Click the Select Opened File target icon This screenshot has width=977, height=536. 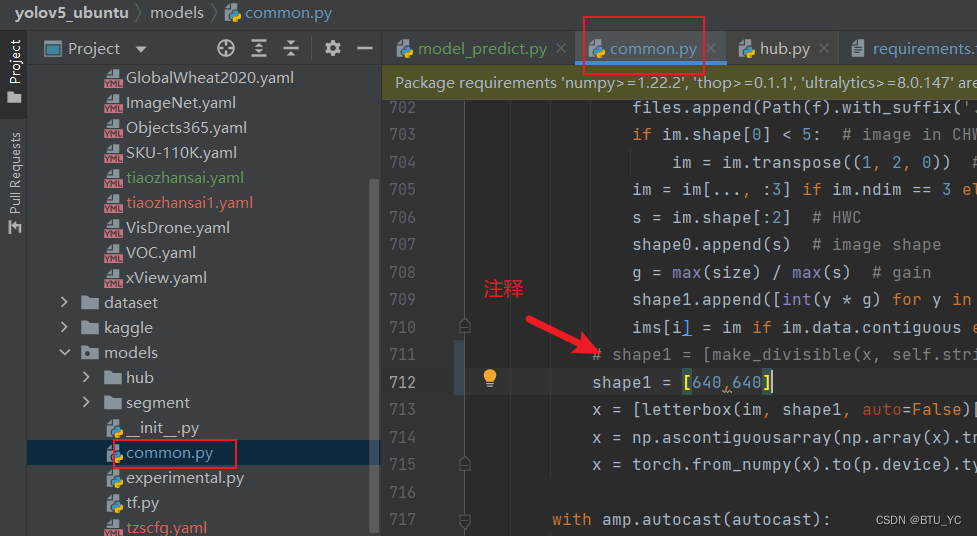[226, 48]
